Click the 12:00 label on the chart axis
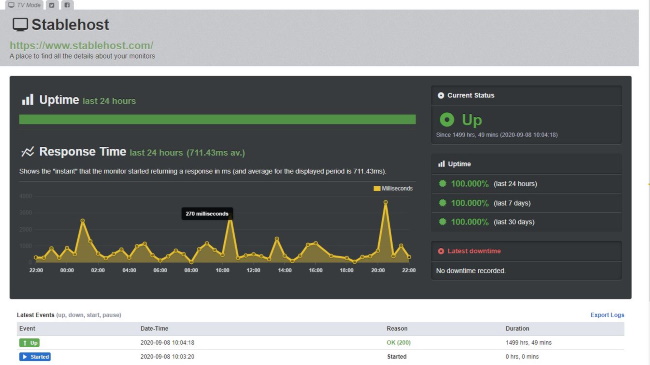 pos(253,270)
